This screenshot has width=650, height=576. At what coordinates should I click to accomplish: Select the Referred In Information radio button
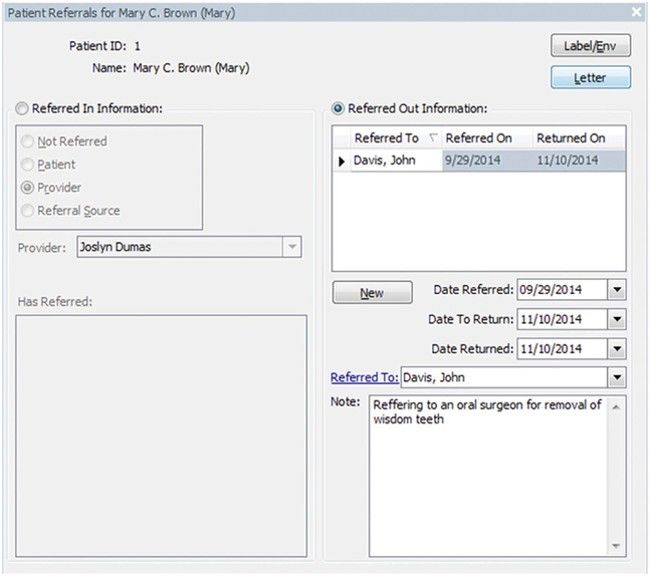tap(23, 109)
